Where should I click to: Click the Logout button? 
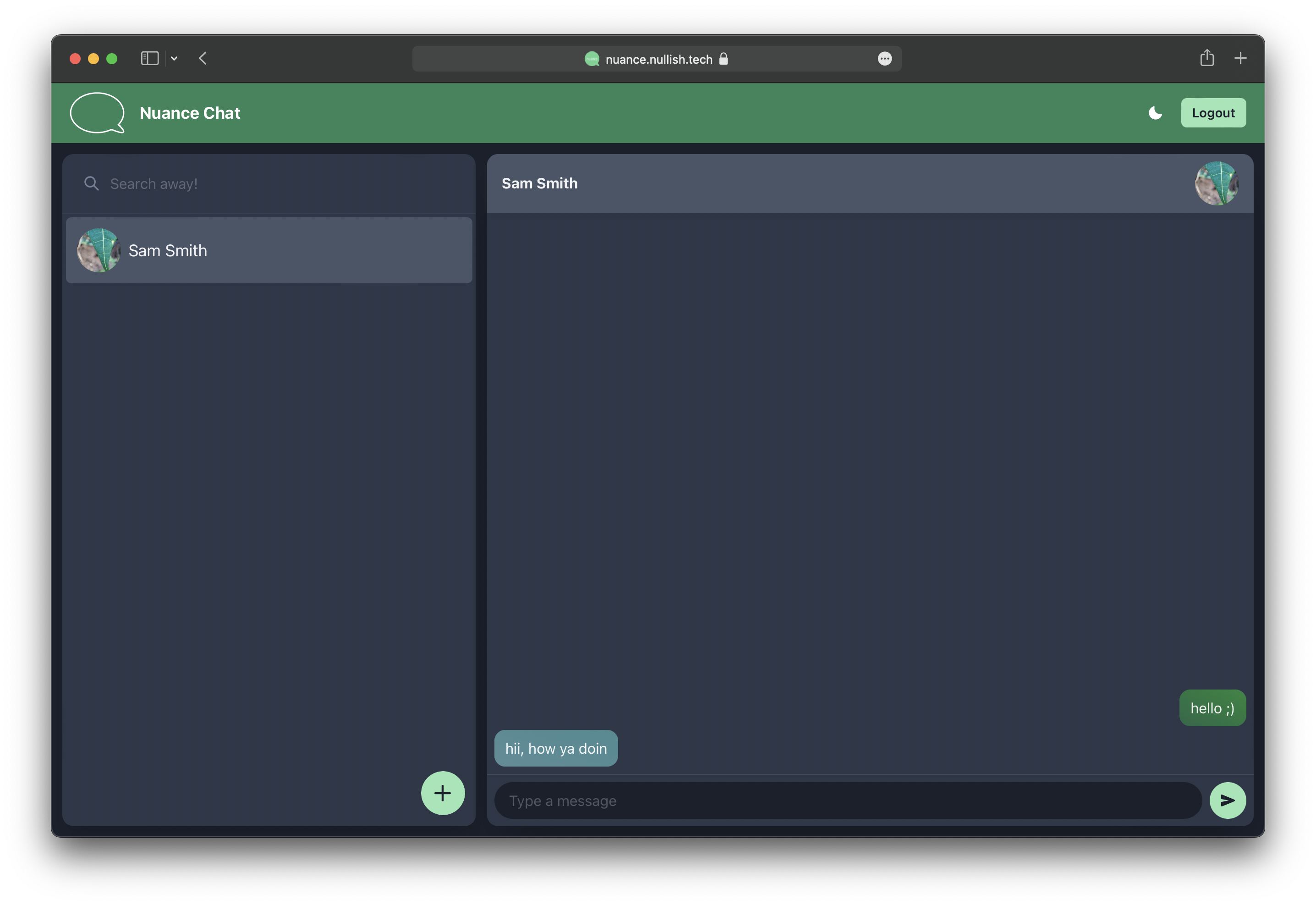tap(1213, 113)
